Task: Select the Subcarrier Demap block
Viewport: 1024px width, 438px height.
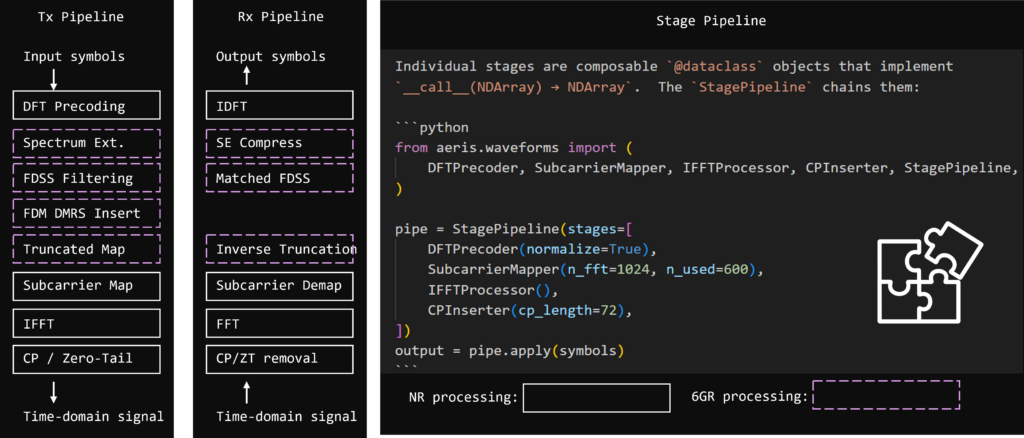Action: (280, 286)
